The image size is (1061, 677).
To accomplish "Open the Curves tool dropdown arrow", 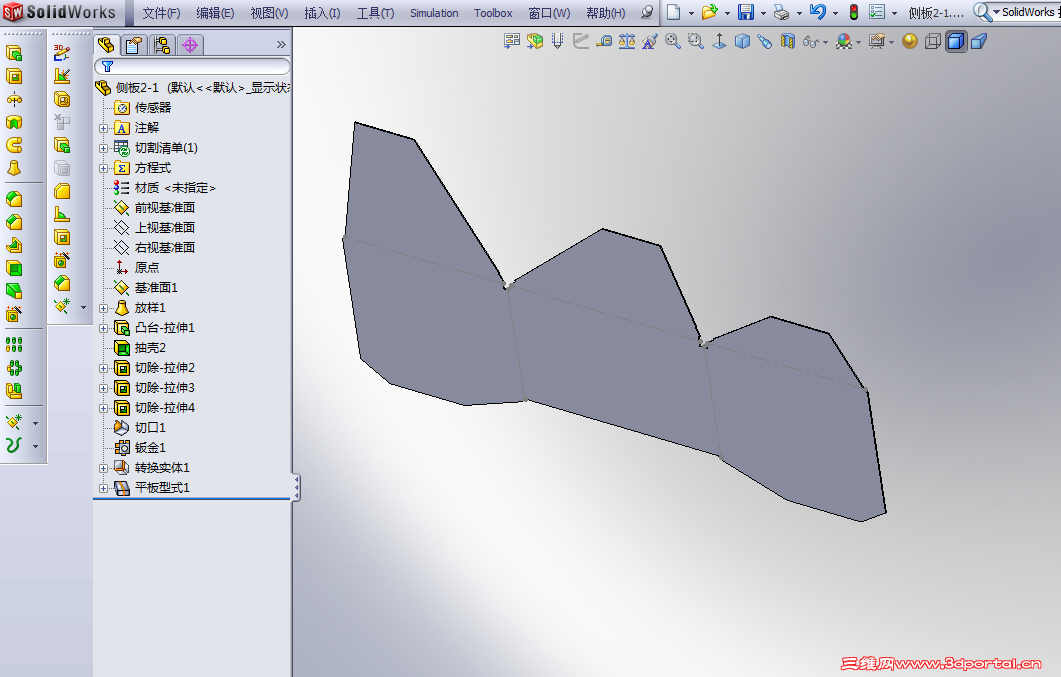I will tap(35, 446).
